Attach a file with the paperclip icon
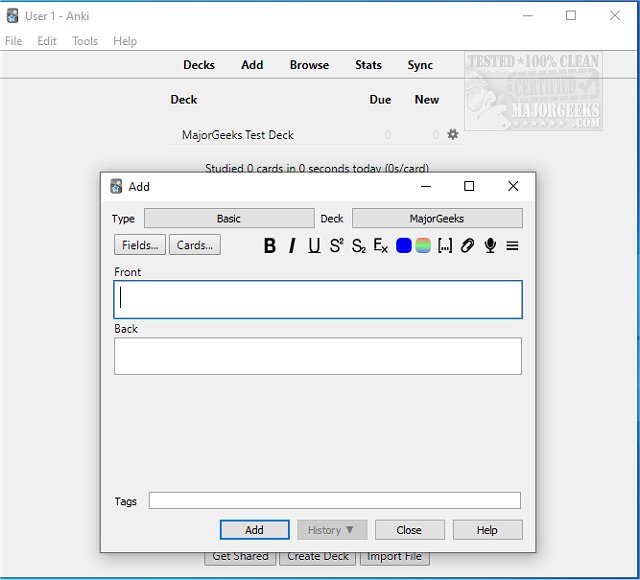 (x=467, y=246)
